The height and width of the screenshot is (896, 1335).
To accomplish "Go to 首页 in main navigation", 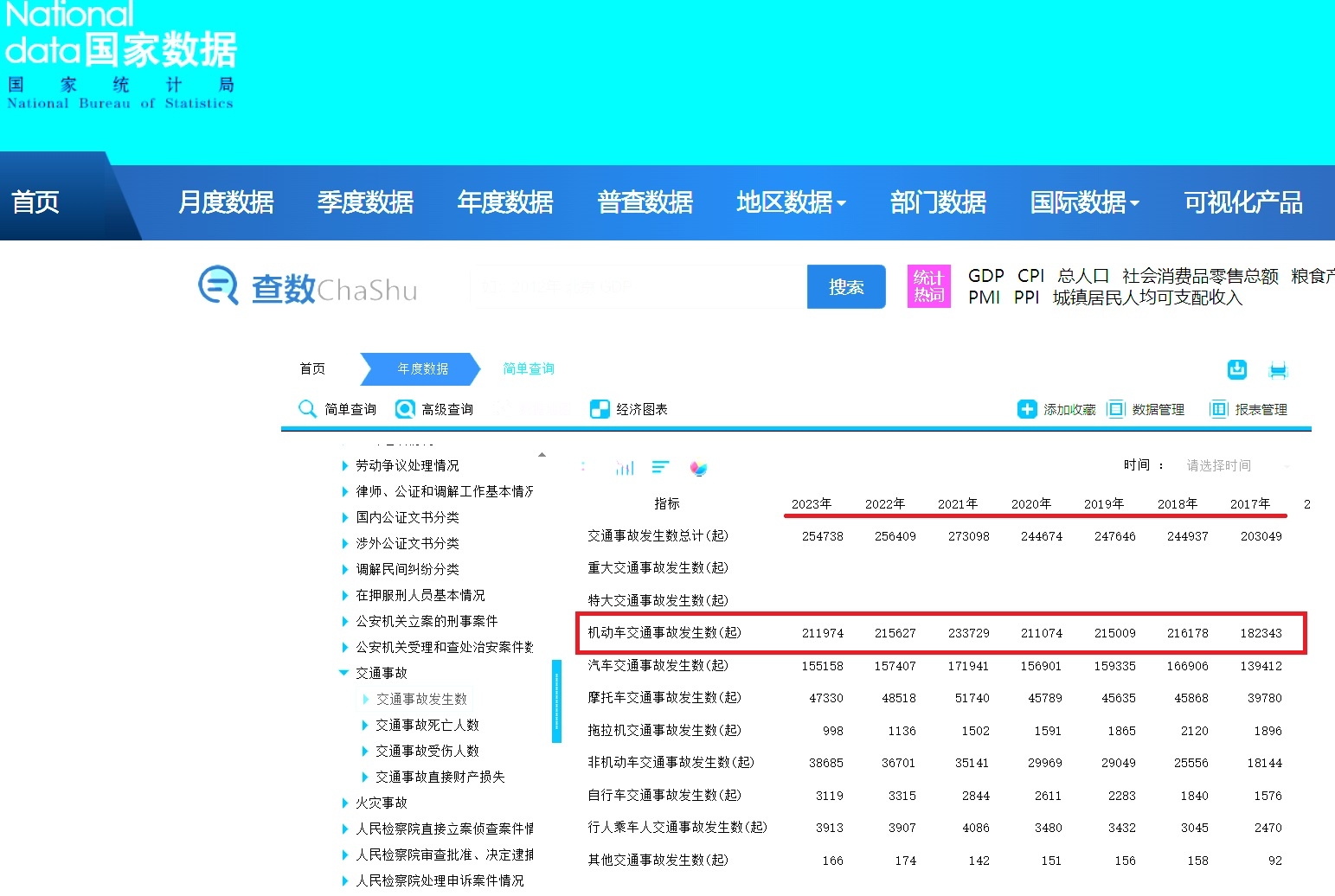I will pyautogui.click(x=35, y=202).
